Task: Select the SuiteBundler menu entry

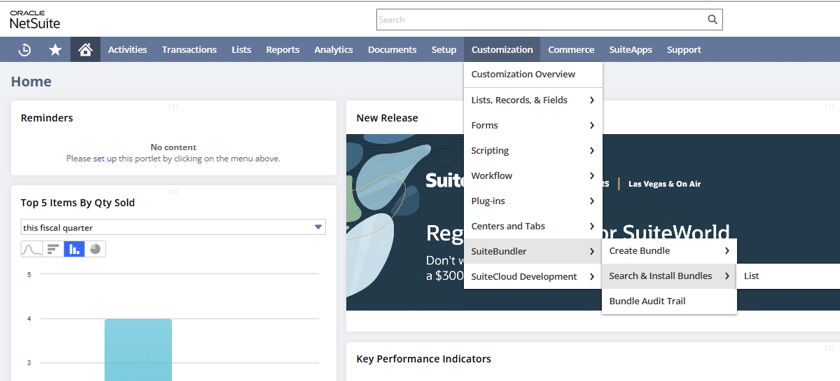Action: pyautogui.click(x=533, y=251)
